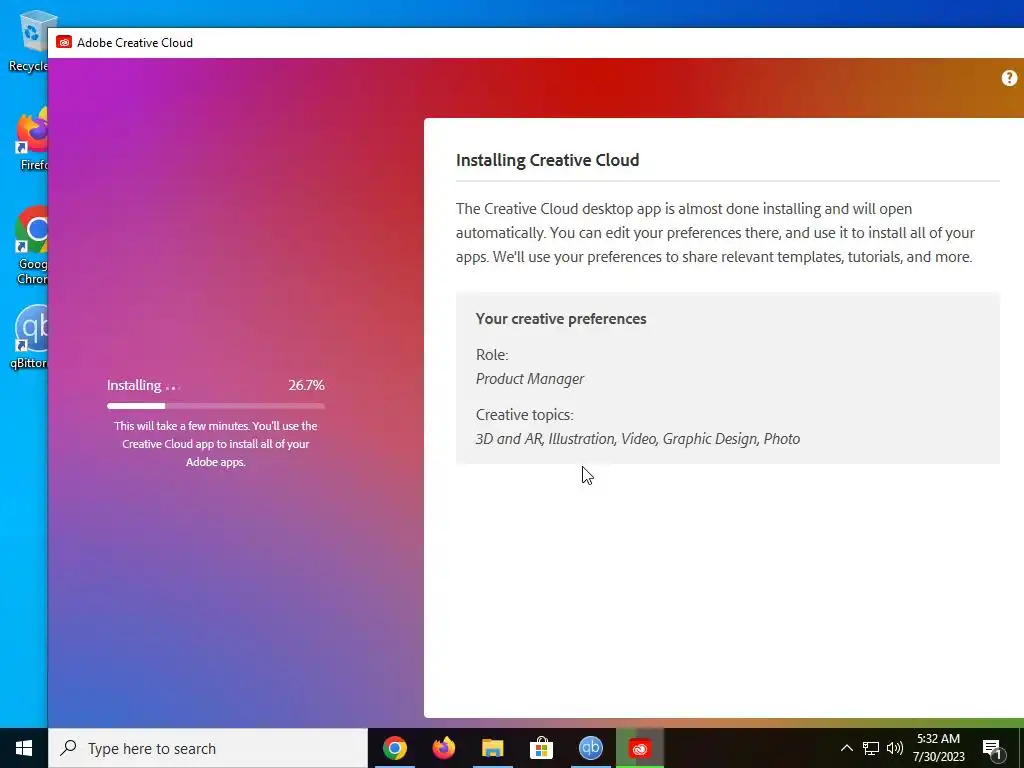The width and height of the screenshot is (1024, 768).
Task: Click the 26.7% progress value
Action: (306, 385)
